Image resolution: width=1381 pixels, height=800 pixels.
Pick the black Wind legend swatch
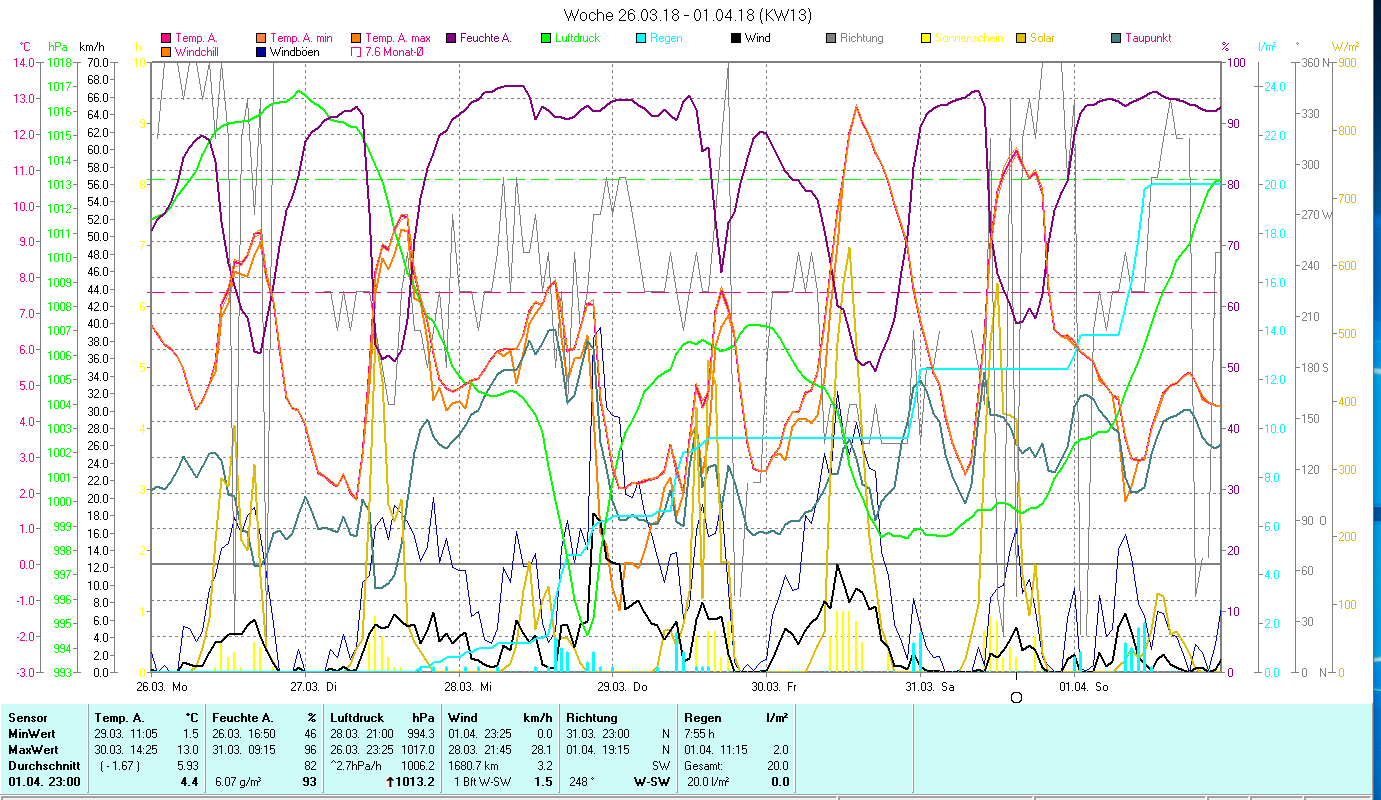tap(736, 38)
